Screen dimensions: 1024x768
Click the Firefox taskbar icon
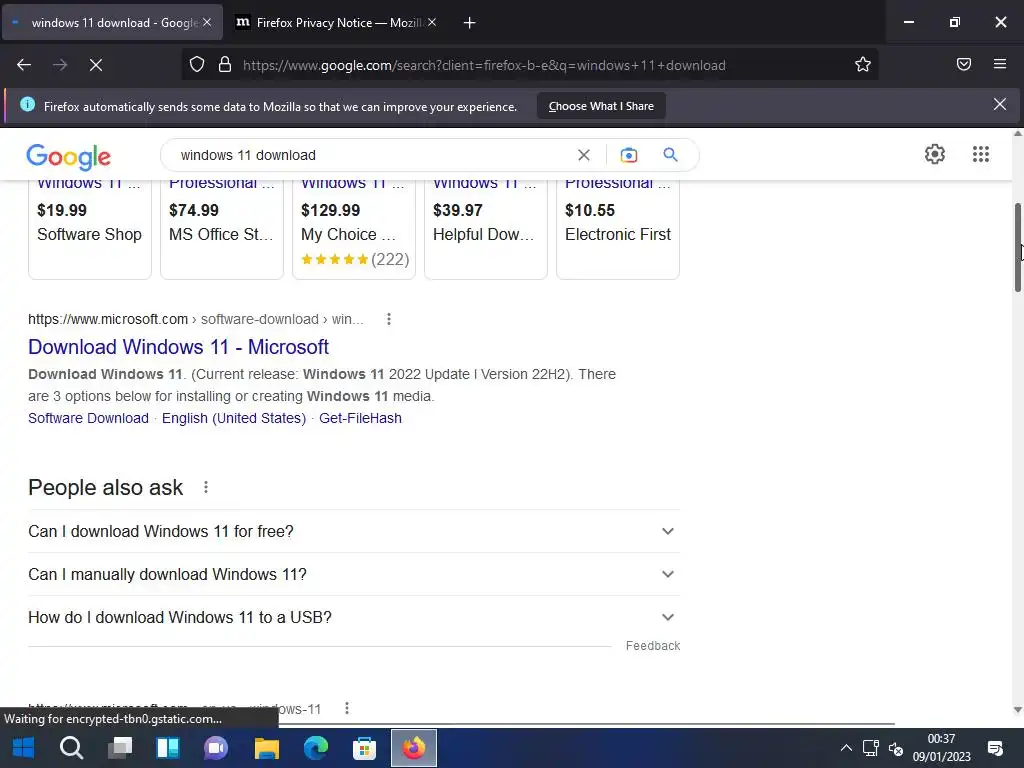click(413, 748)
